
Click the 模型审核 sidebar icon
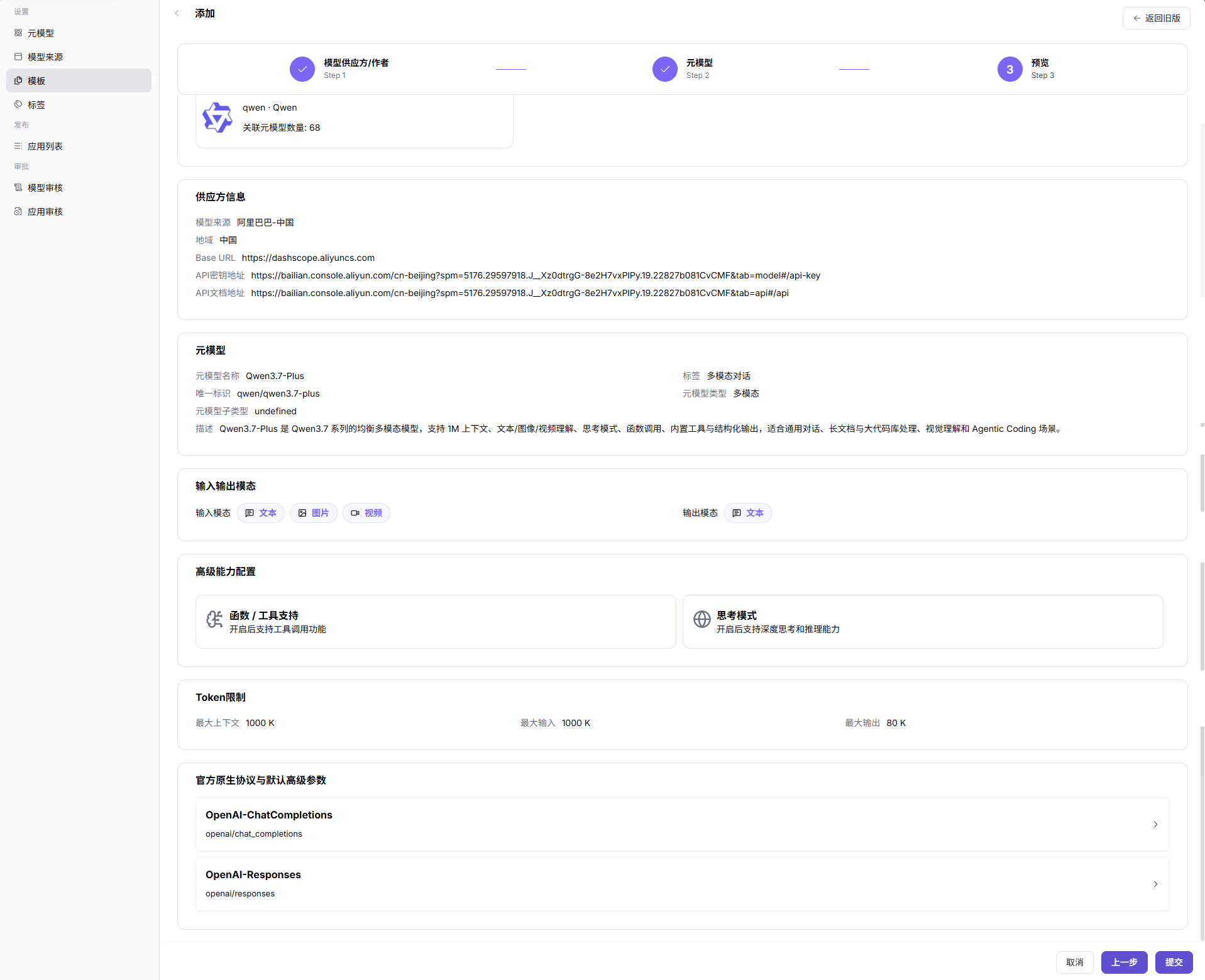18,187
